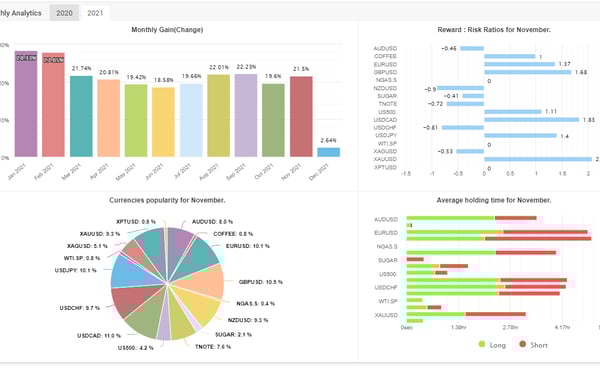Click the Nov 2021 dark red bar
The width and height of the screenshot is (600, 368).
(301, 117)
